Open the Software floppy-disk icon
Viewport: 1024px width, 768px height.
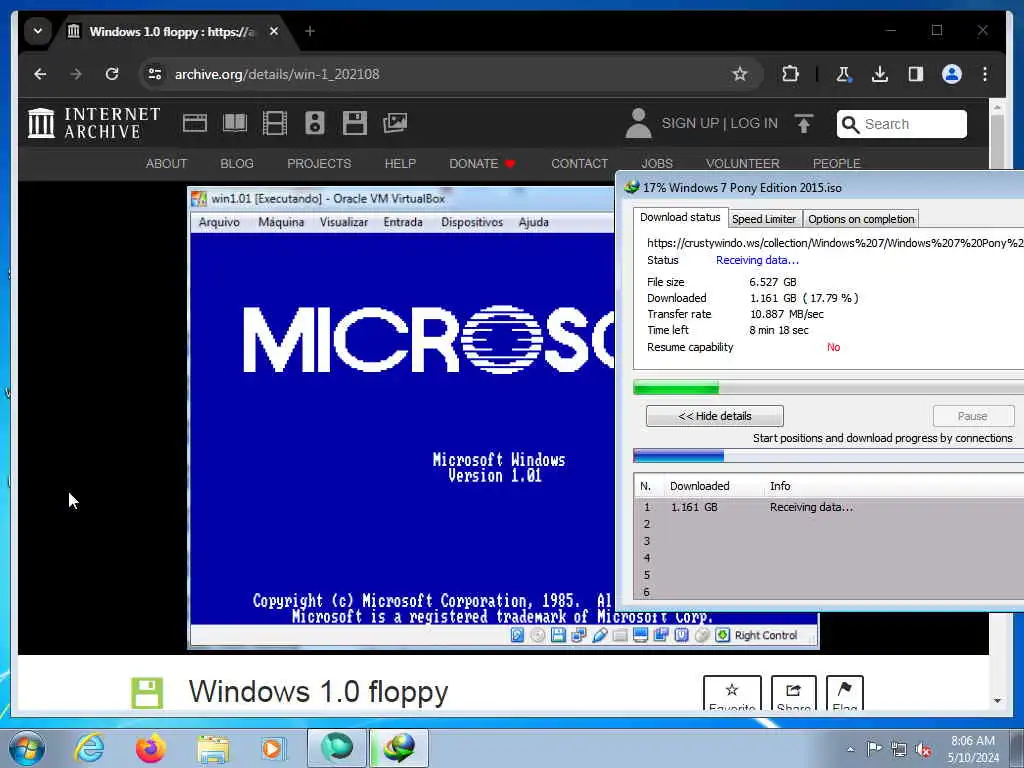[355, 123]
